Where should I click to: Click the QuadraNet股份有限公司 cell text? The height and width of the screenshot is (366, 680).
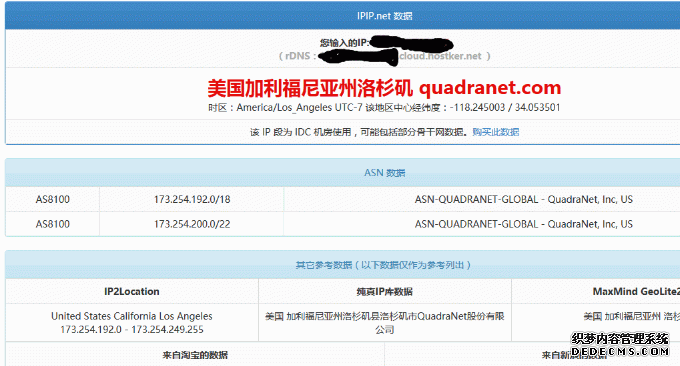click(x=385, y=323)
